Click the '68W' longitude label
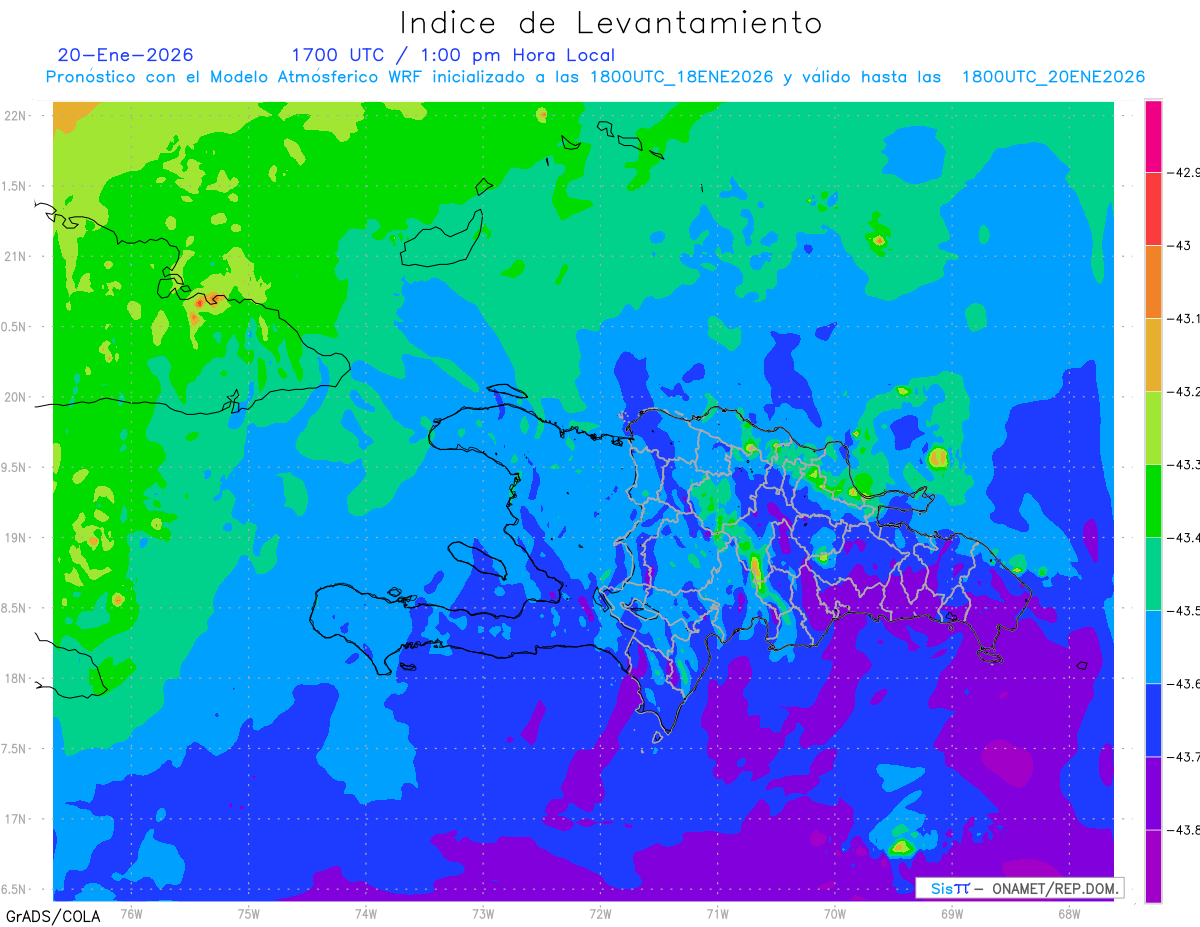1200x927 pixels. click(x=1069, y=914)
